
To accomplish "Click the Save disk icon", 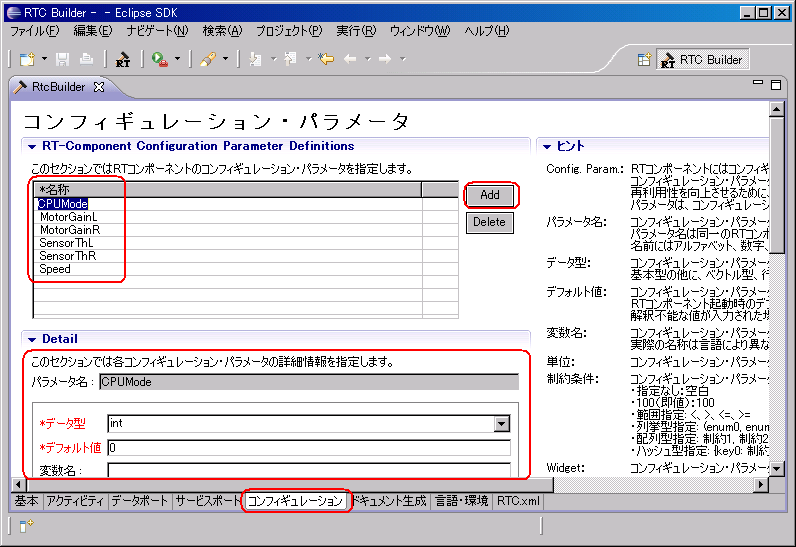I will tap(62, 59).
